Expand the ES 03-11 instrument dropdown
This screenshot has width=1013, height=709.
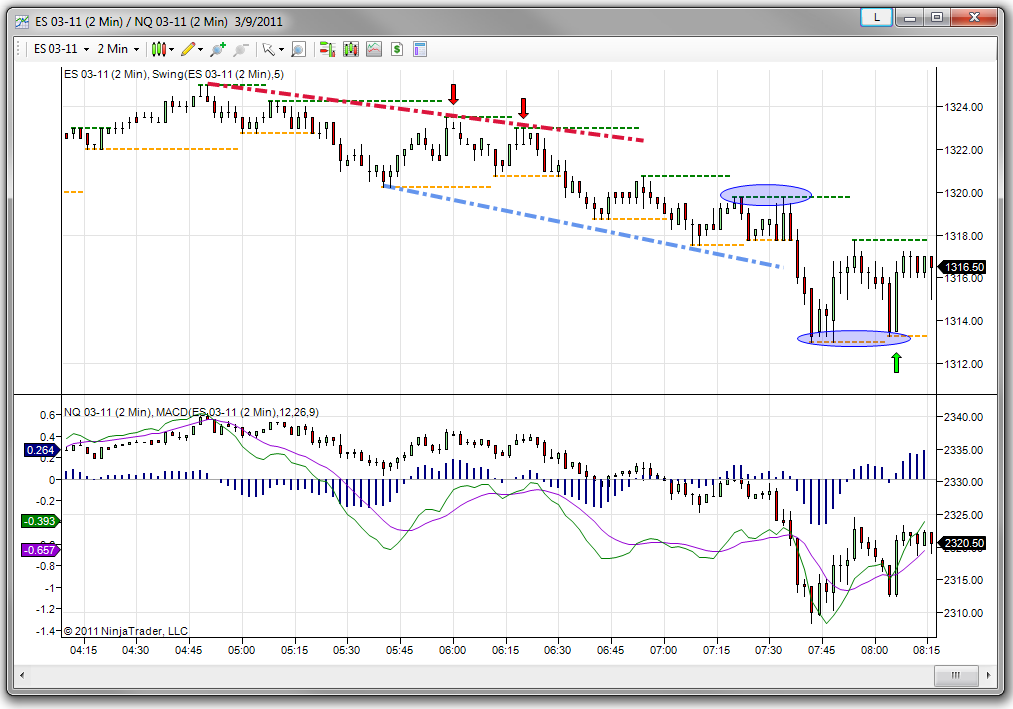pyautogui.click(x=87, y=49)
